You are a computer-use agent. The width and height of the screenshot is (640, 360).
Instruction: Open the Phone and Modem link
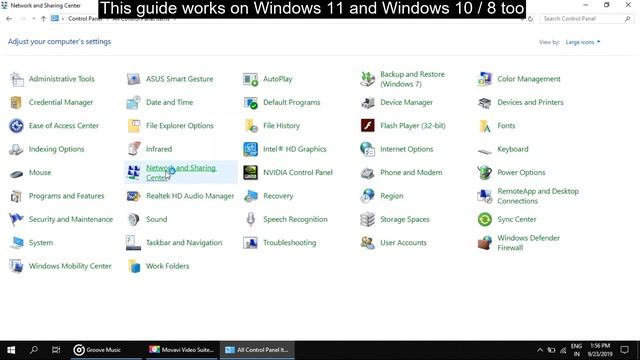[411, 173]
